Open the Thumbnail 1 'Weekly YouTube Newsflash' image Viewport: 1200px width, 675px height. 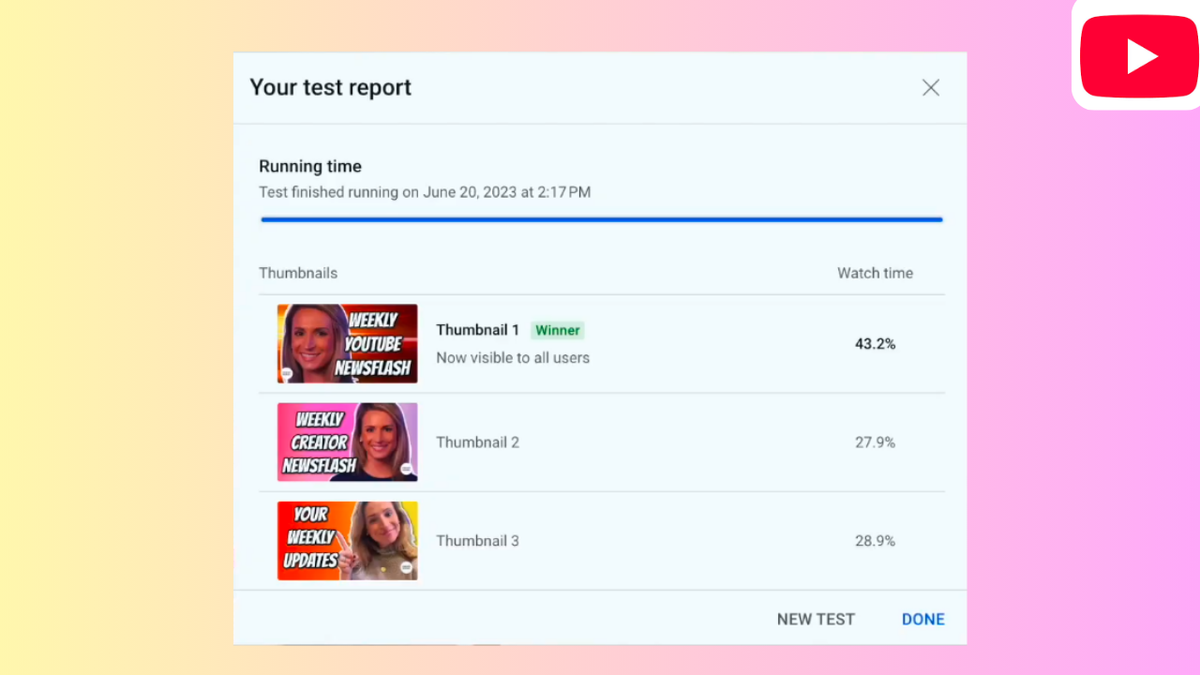click(347, 343)
